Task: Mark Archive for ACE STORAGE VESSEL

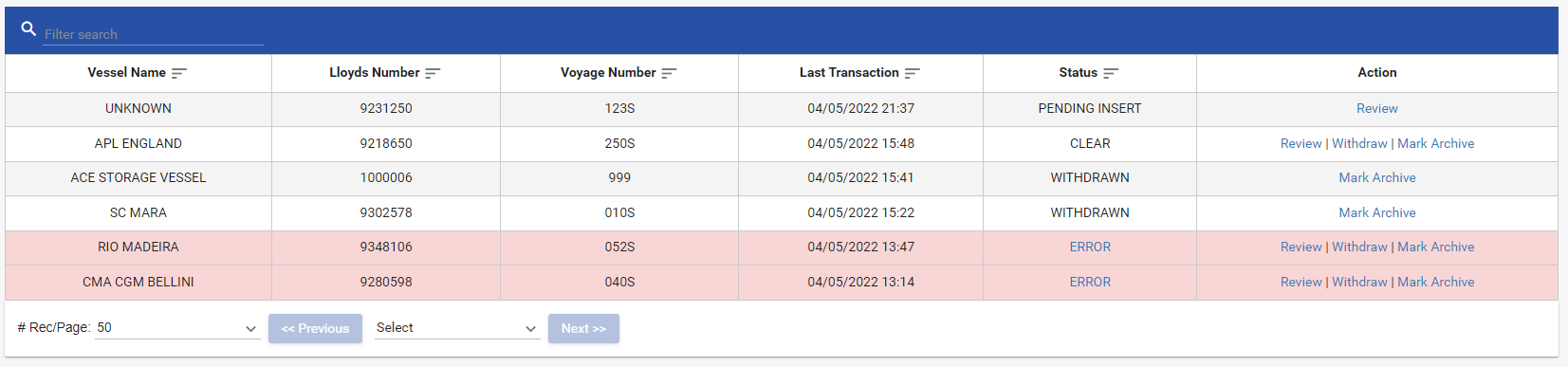Action: pyautogui.click(x=1376, y=178)
